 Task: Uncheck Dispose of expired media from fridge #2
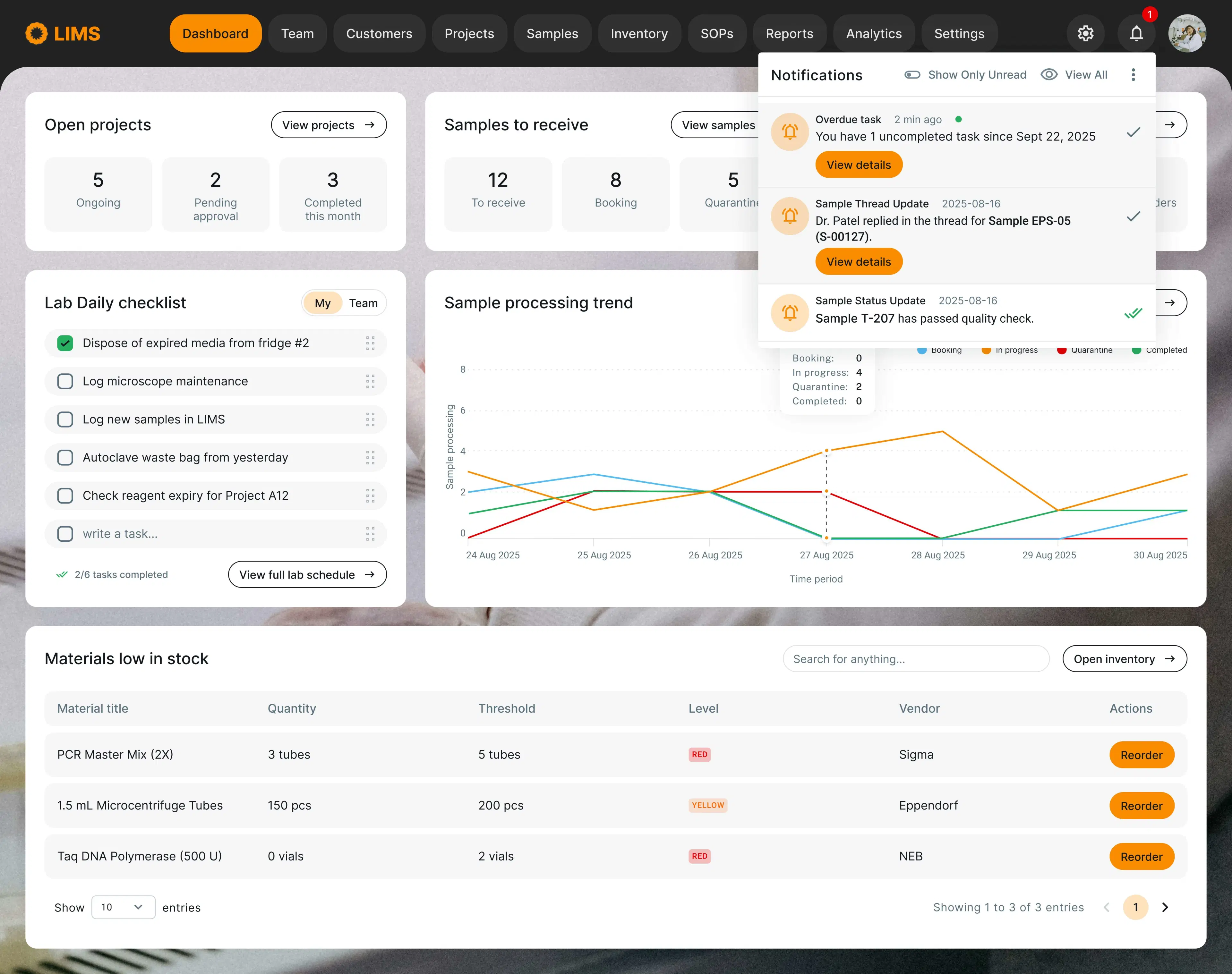tap(65, 343)
